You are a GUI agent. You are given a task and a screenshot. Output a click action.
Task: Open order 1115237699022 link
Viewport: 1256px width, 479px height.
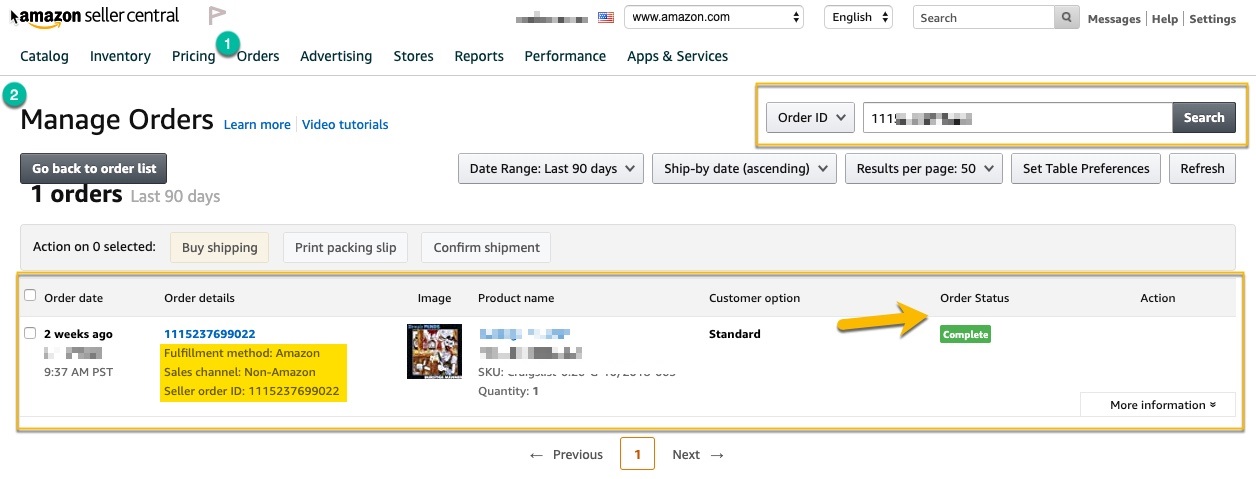click(x=209, y=334)
